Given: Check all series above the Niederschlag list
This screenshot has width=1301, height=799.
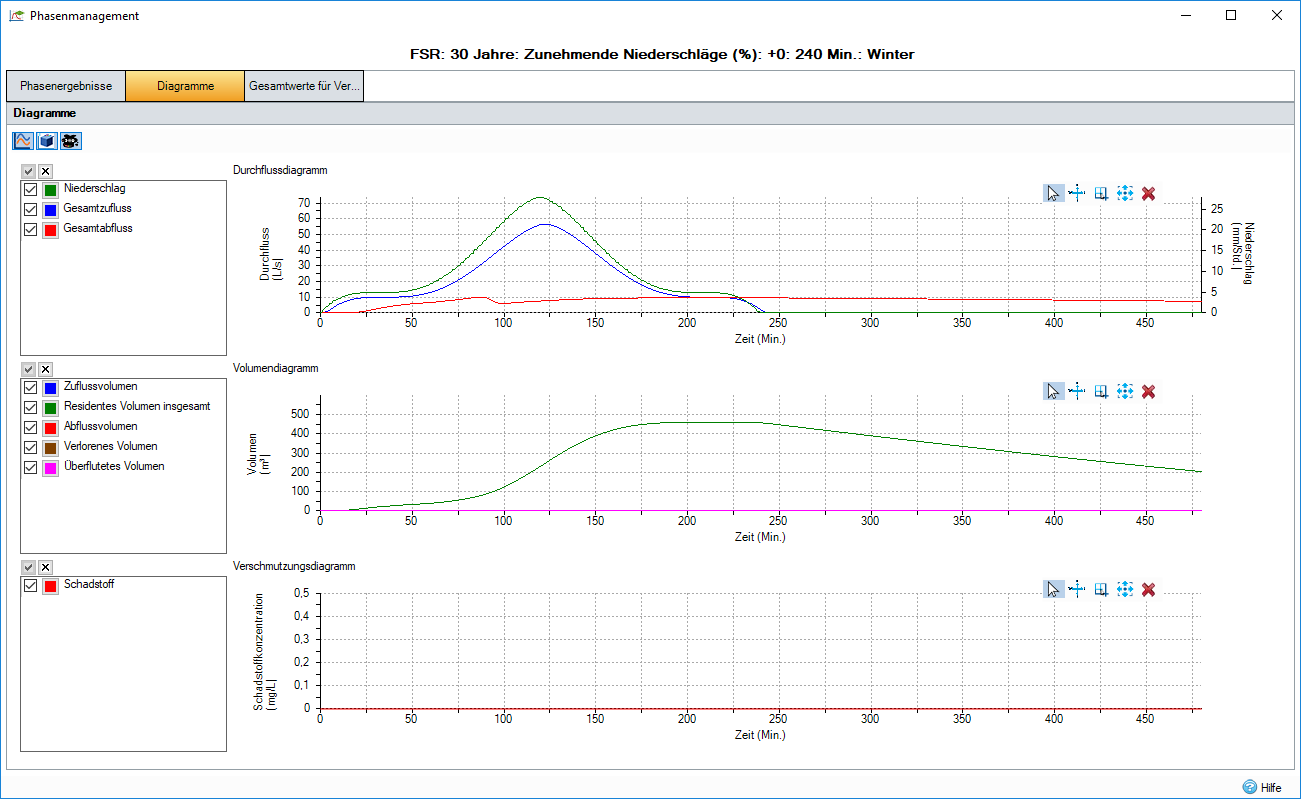Looking at the screenshot, I should pyautogui.click(x=29, y=172).
